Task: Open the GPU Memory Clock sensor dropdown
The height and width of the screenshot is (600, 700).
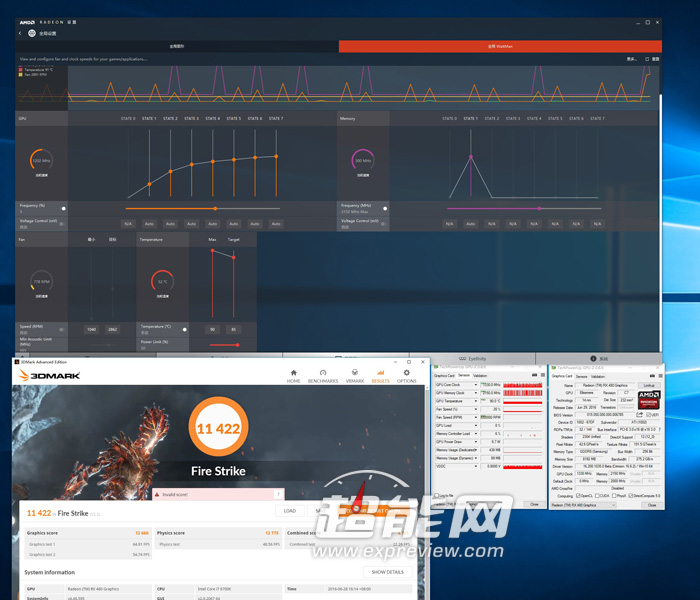Action: (475, 393)
